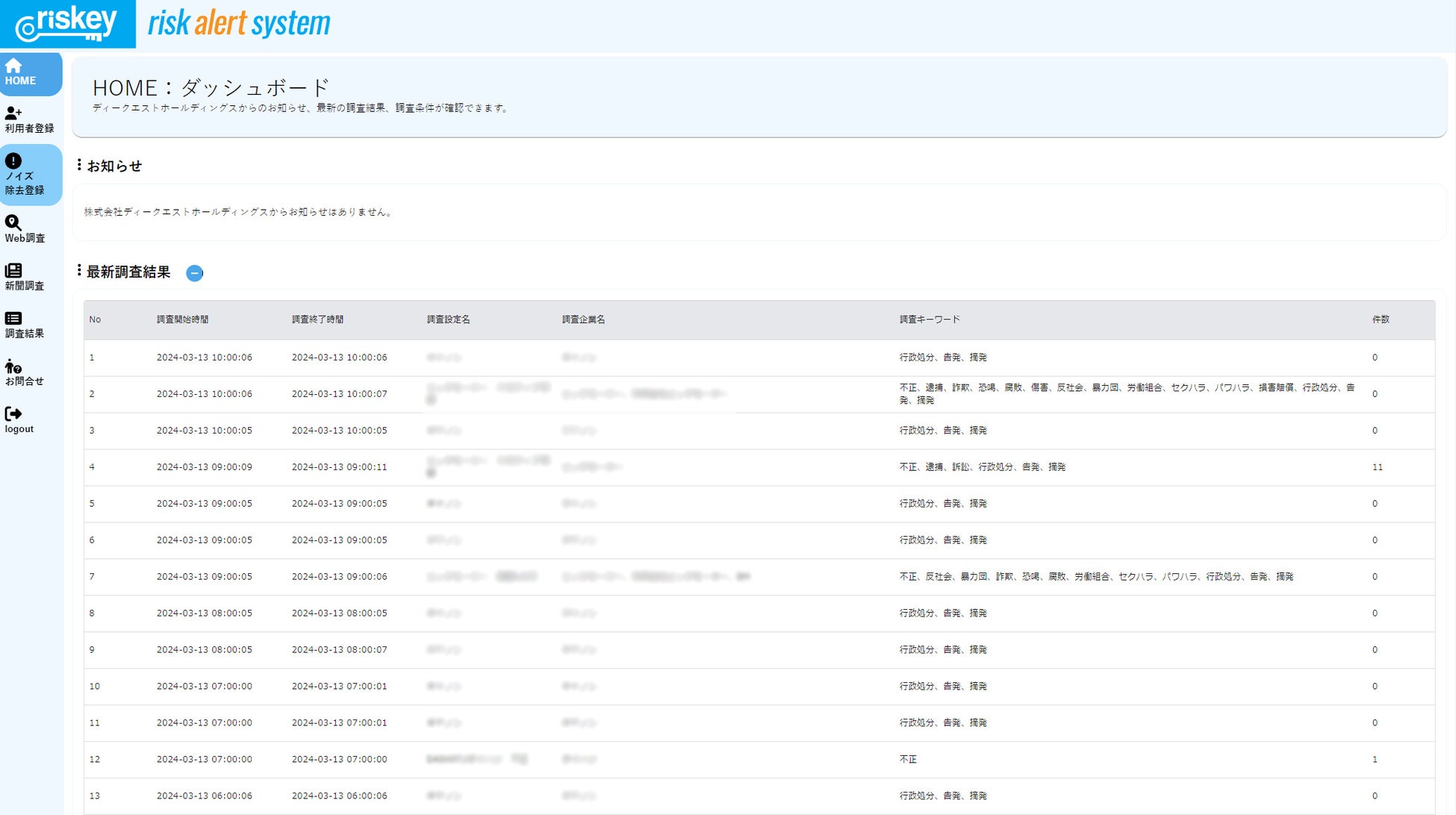Click the 件数 column header
Viewport: 1456px width, 815px height.
1381,319
